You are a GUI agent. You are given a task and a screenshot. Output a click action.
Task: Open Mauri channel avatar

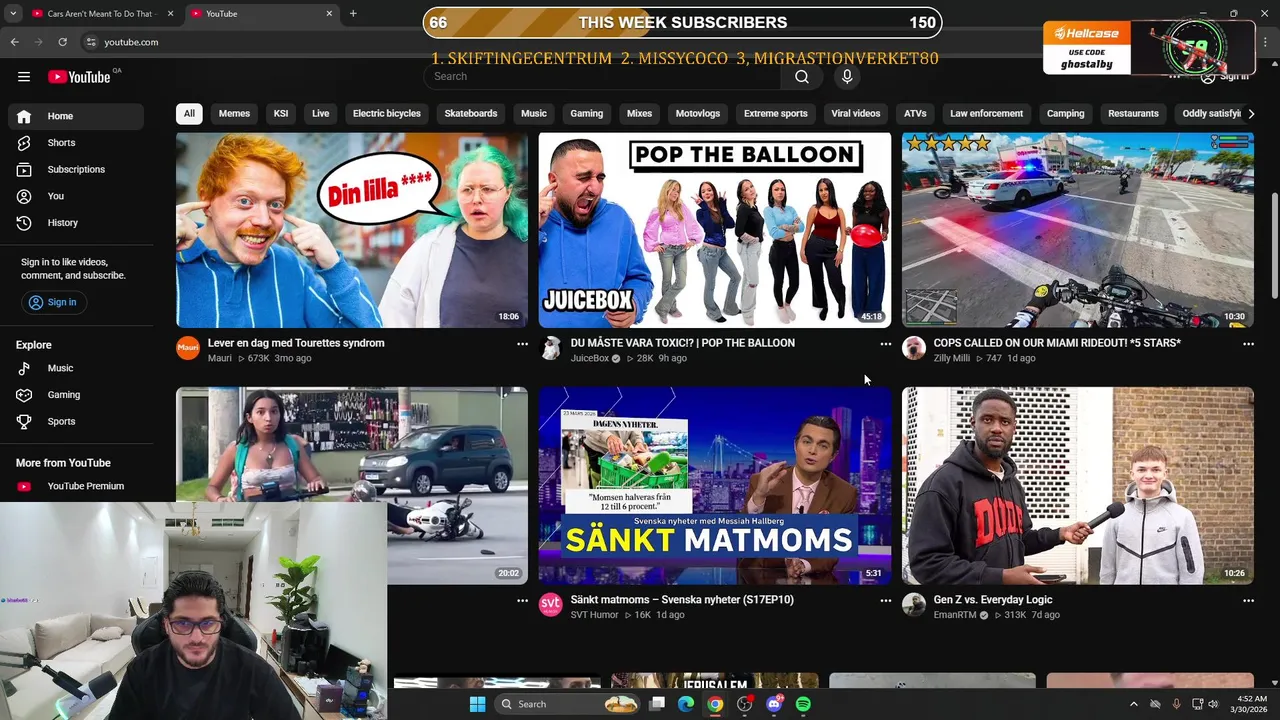tap(188, 348)
